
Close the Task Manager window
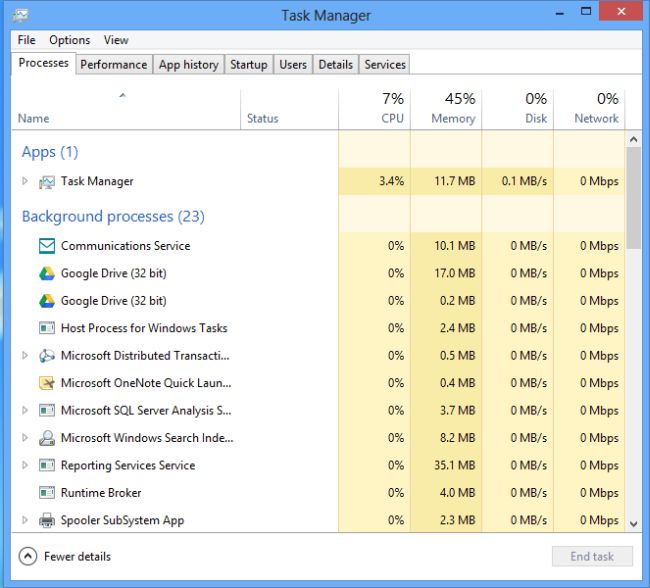pyautogui.click(x=621, y=11)
